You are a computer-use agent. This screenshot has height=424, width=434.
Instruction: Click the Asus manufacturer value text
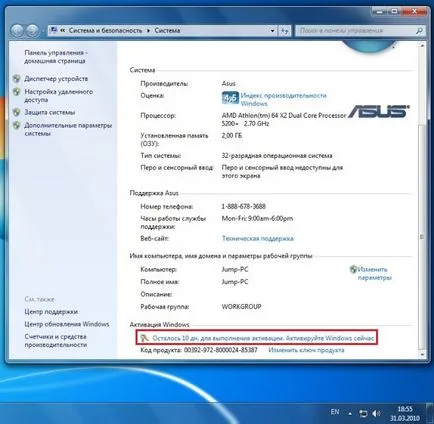click(x=229, y=84)
